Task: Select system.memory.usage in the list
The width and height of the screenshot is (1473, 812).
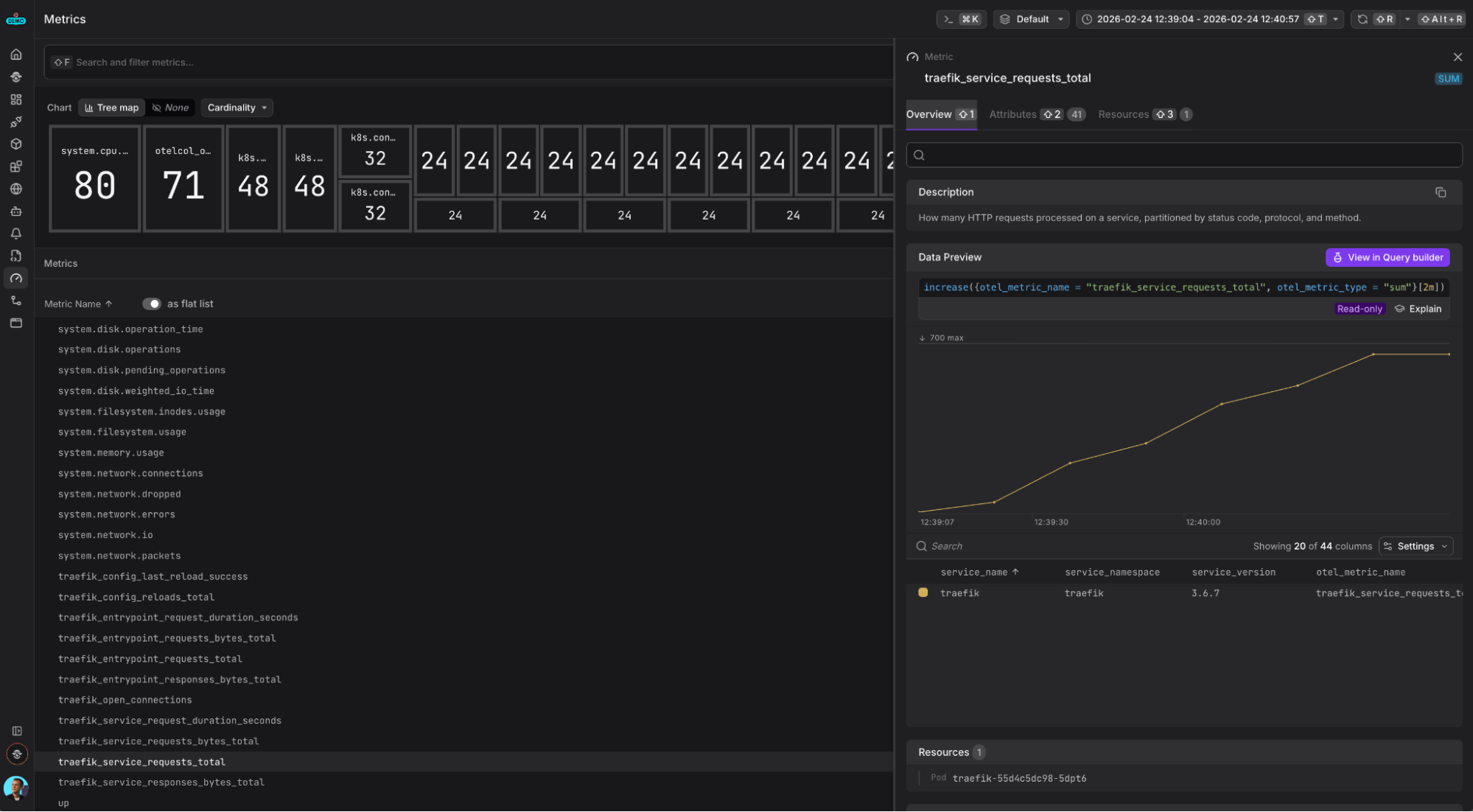Action: tap(111, 453)
